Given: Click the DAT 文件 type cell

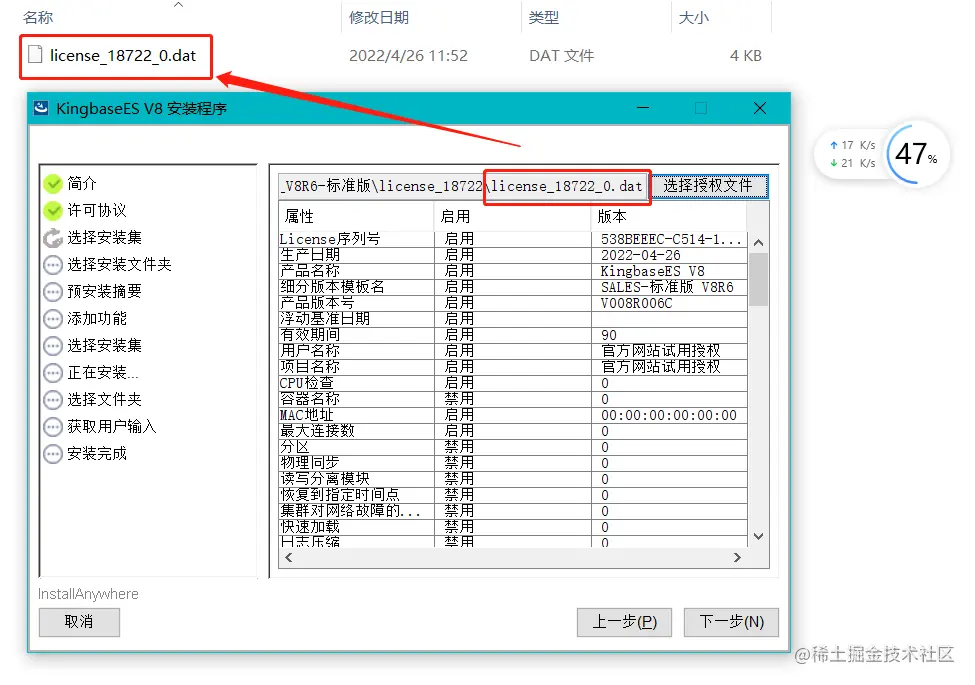Looking at the screenshot, I should click(x=561, y=56).
